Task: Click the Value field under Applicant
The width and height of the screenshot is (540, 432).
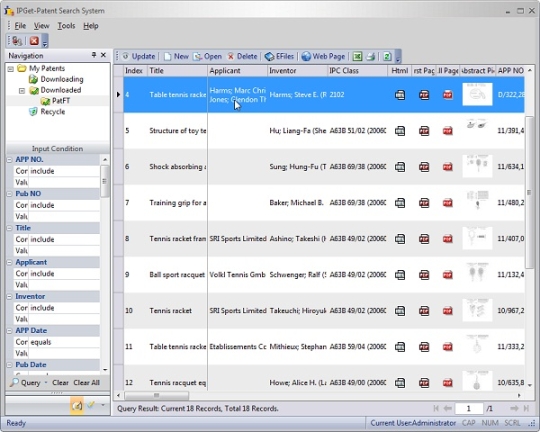Action: click(x=64, y=285)
